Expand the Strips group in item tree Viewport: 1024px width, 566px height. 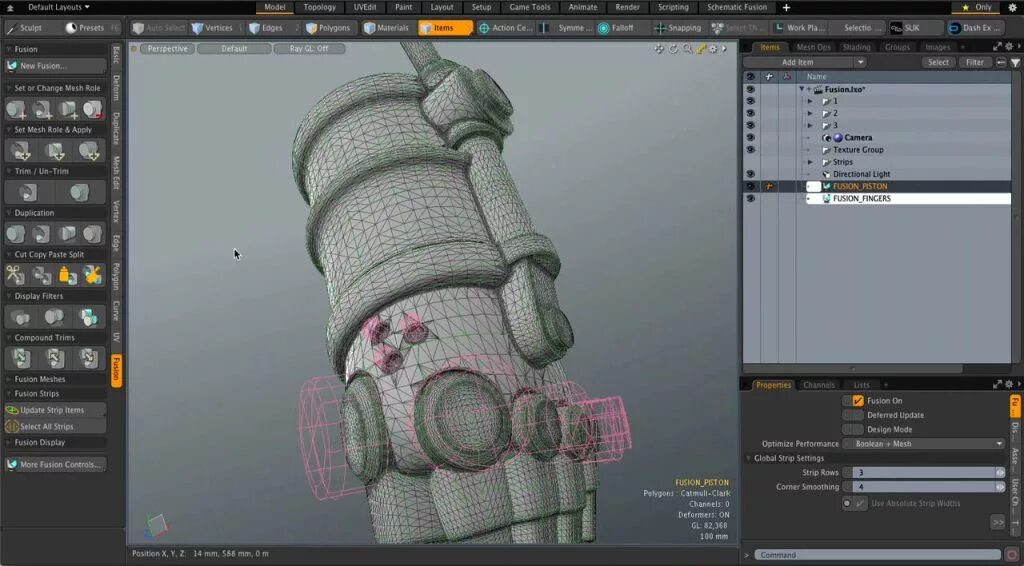point(810,162)
